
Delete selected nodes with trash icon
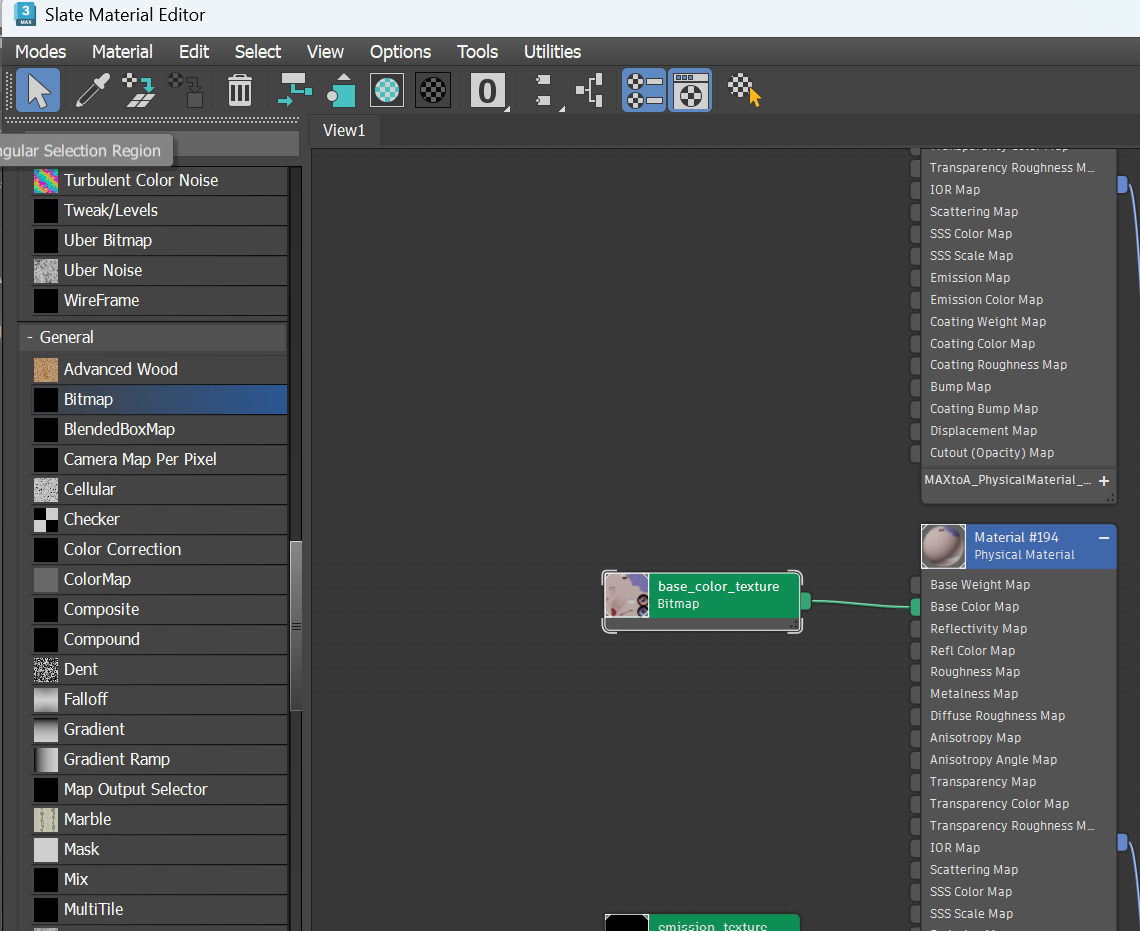point(239,91)
